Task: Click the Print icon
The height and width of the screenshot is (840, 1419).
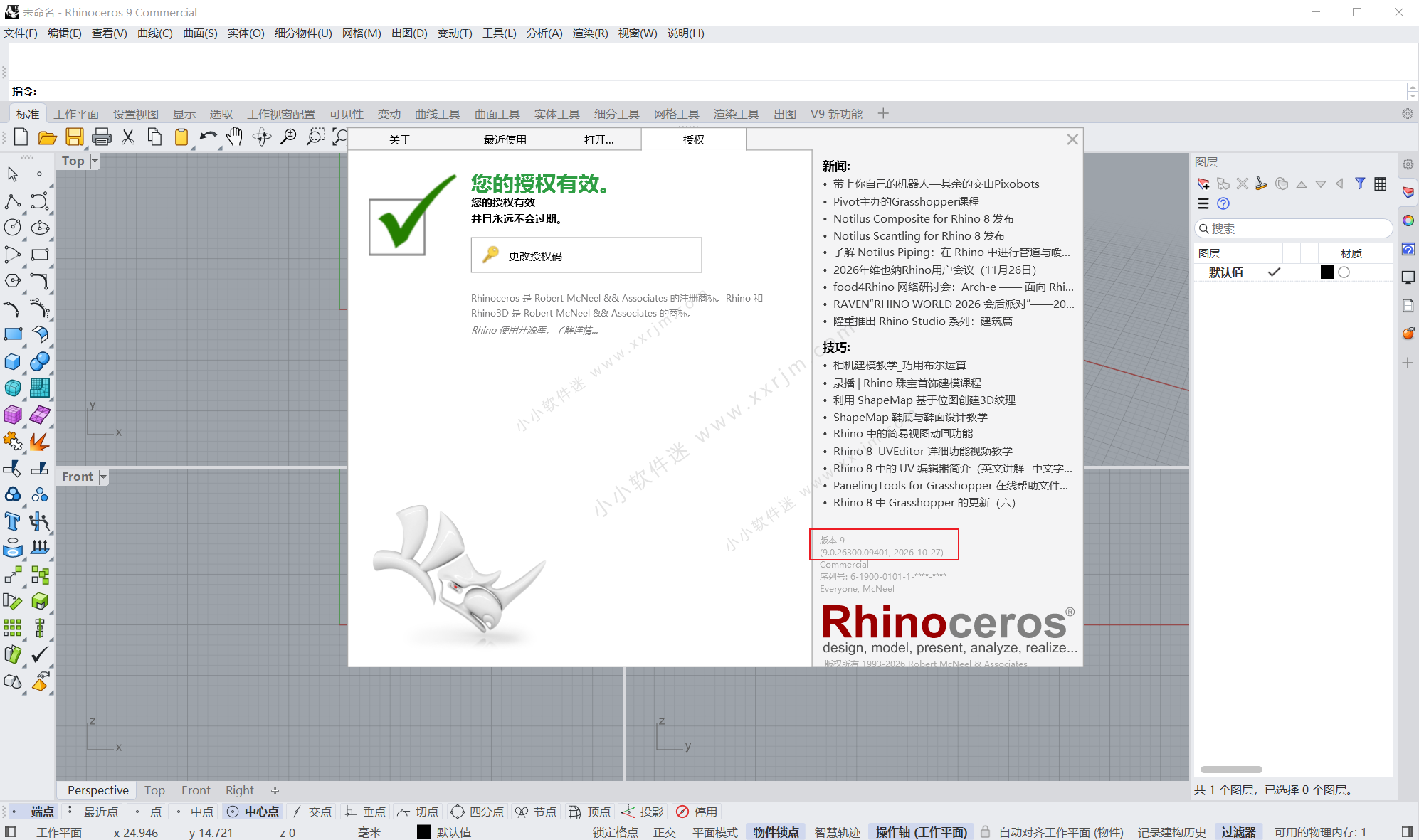Action: pyautogui.click(x=101, y=137)
